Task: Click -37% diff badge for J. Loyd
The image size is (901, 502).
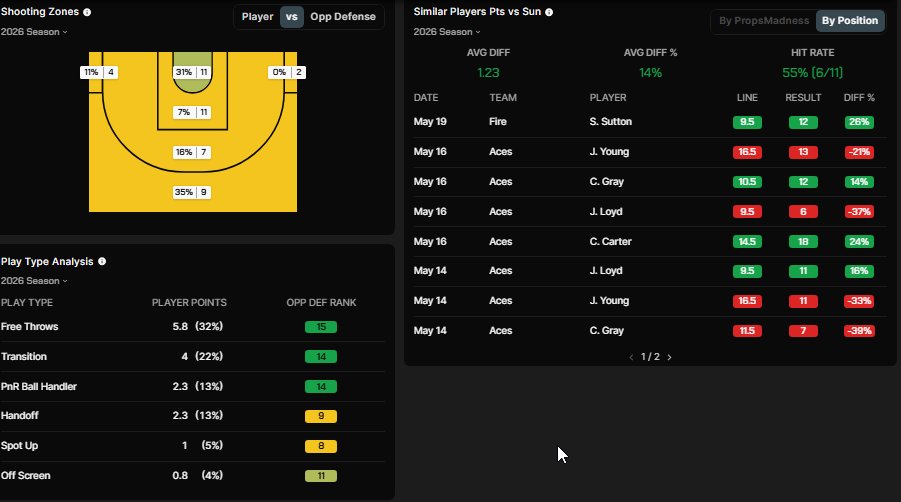Action: coord(859,212)
